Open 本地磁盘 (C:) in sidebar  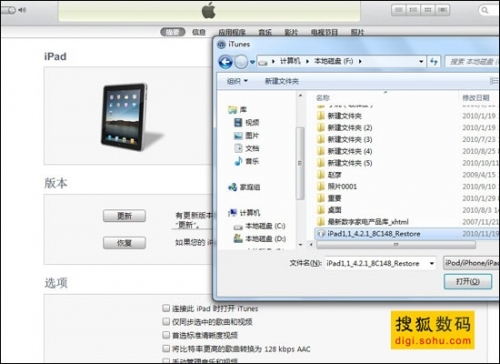[x=260, y=226]
